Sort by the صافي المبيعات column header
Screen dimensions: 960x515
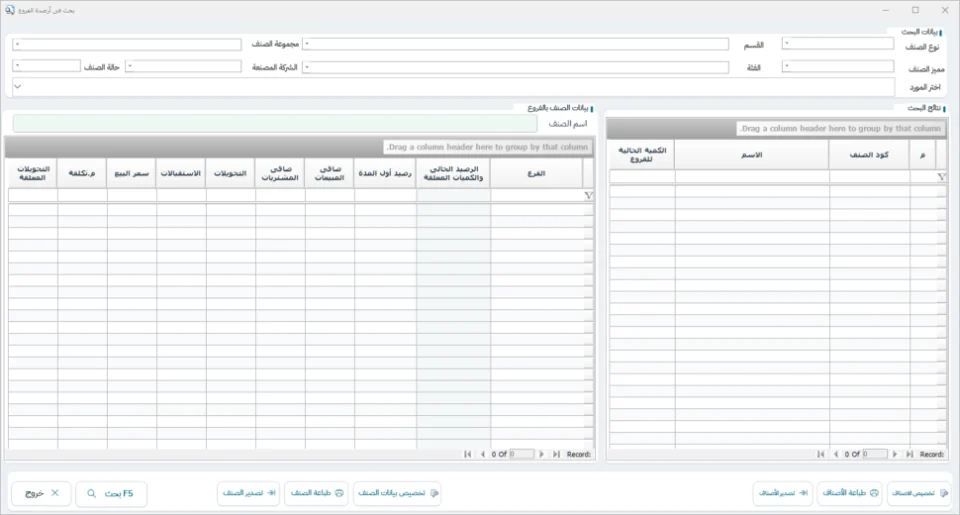coord(329,173)
